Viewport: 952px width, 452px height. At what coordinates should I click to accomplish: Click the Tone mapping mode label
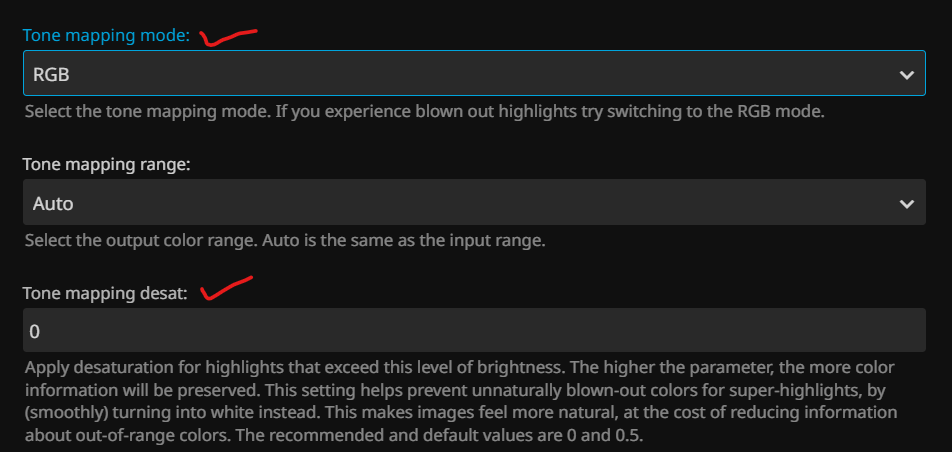coord(106,35)
